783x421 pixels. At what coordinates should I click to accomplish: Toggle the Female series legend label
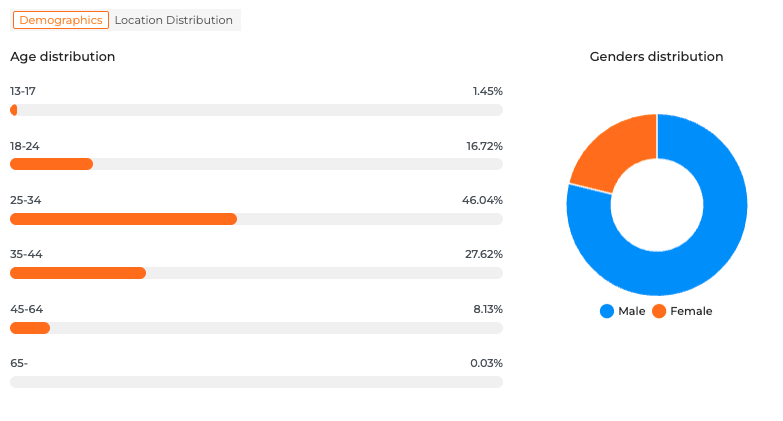click(691, 311)
